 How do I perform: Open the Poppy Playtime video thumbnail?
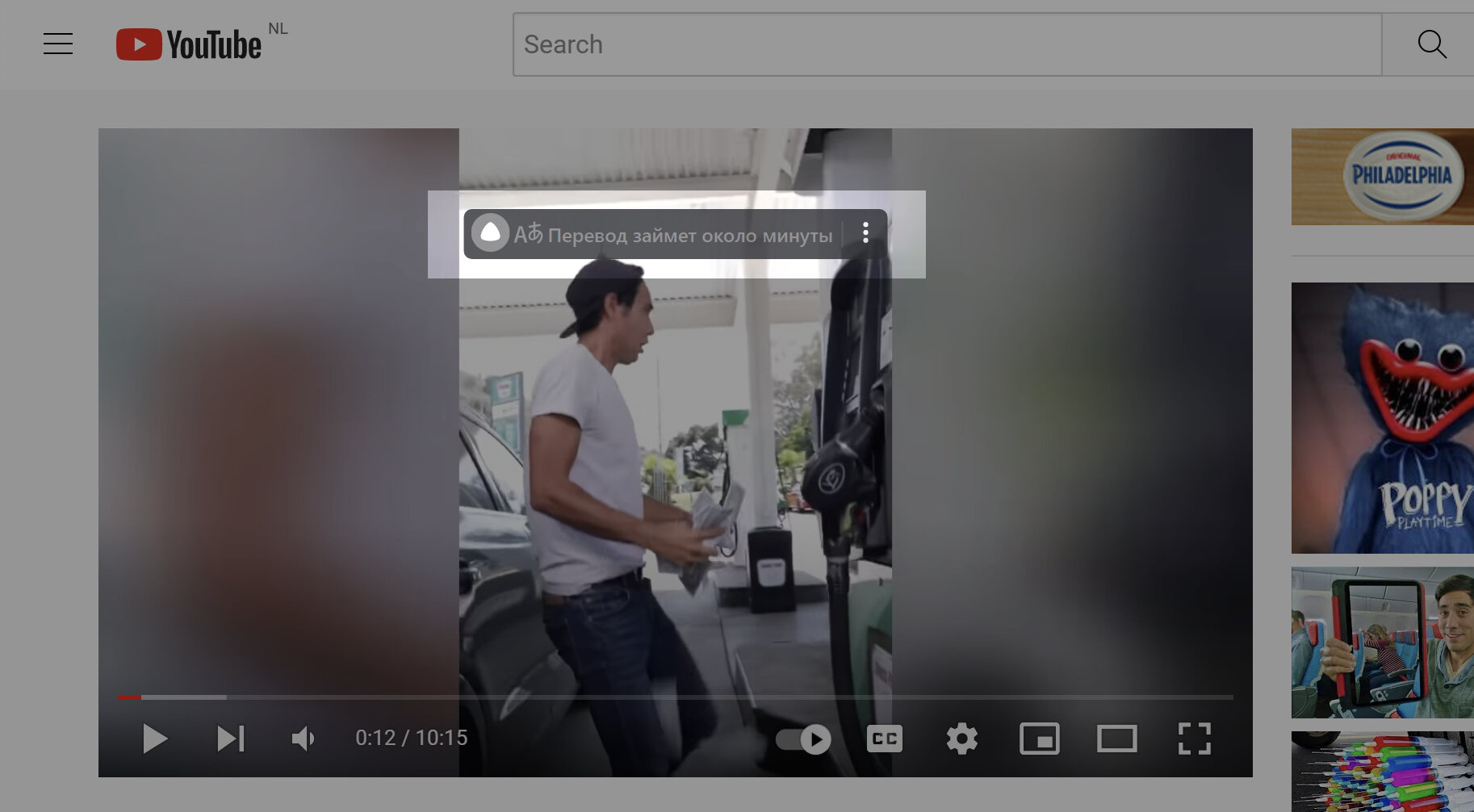1383,417
